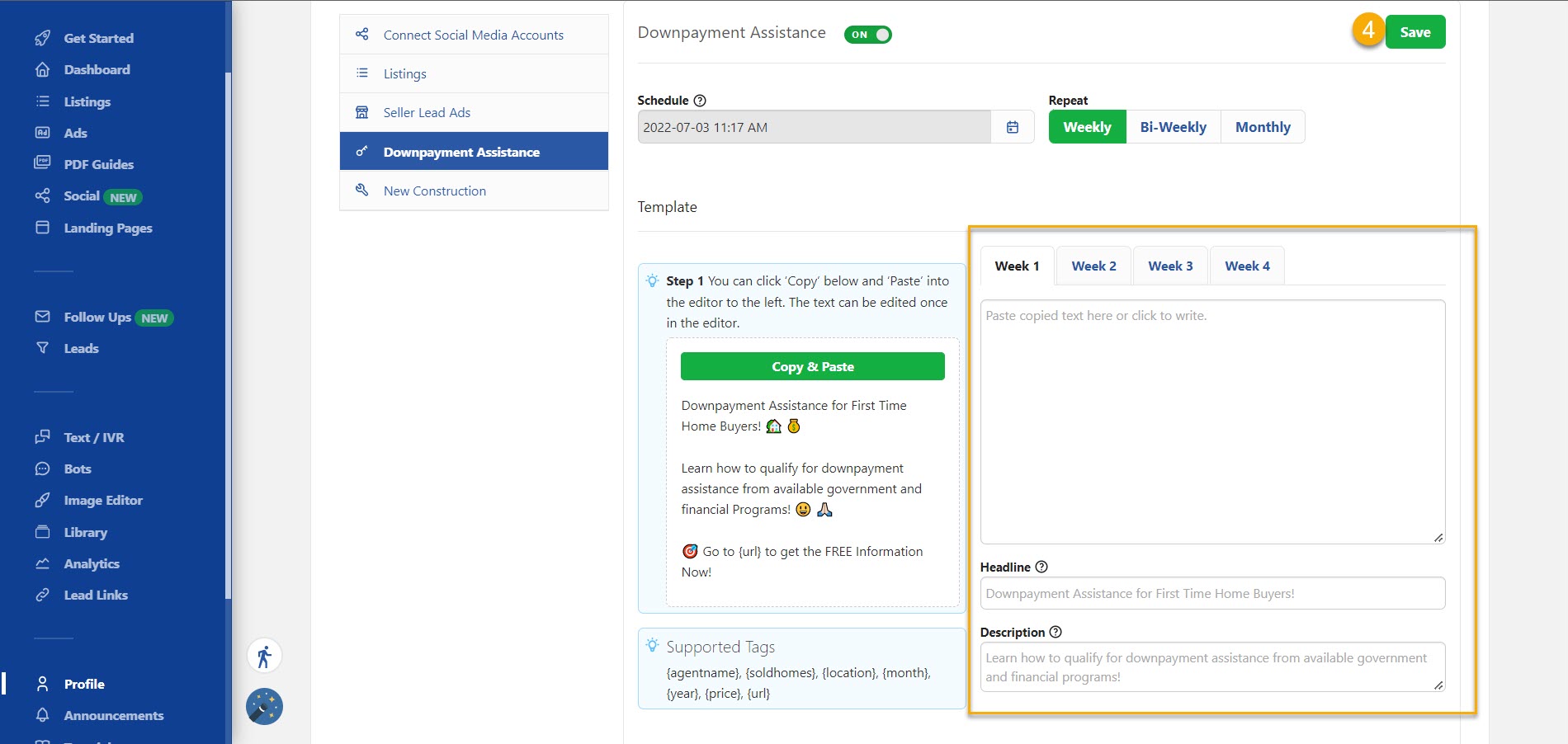
Task: Click the Schedule help question mark icon
Action: tap(700, 101)
